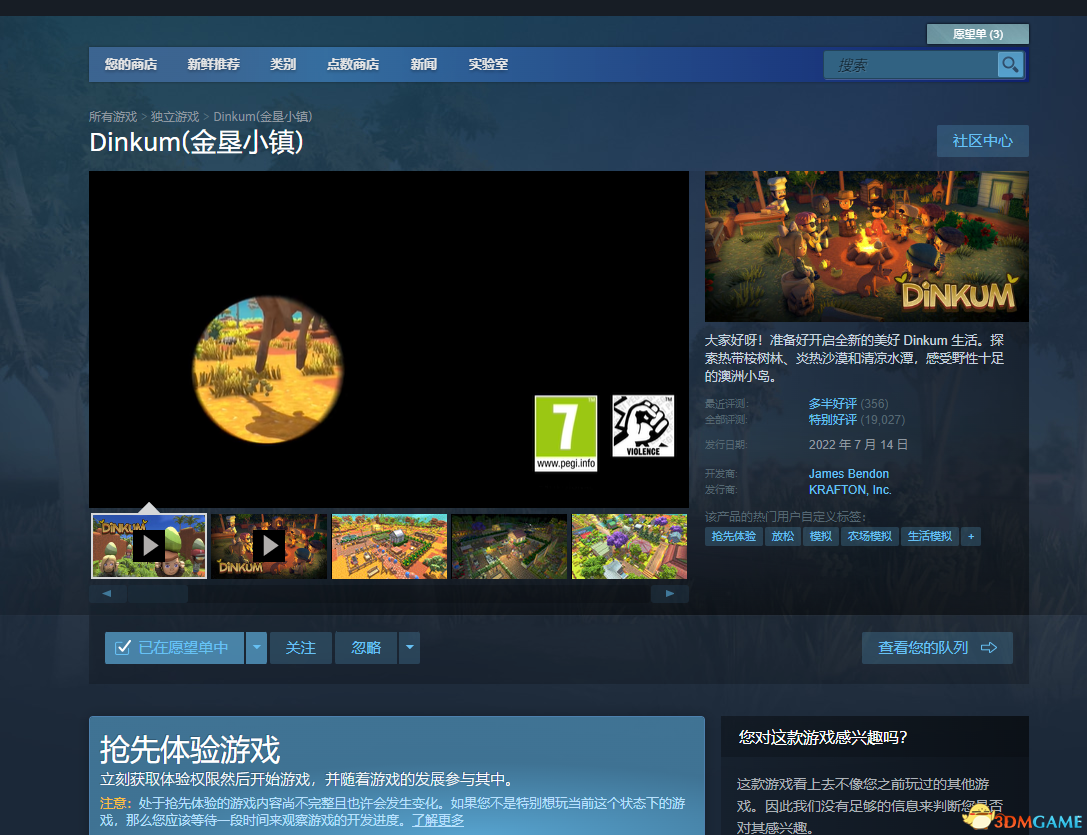Play the second Dinkum trailer thumbnail
The image size is (1087, 835).
[x=269, y=546]
